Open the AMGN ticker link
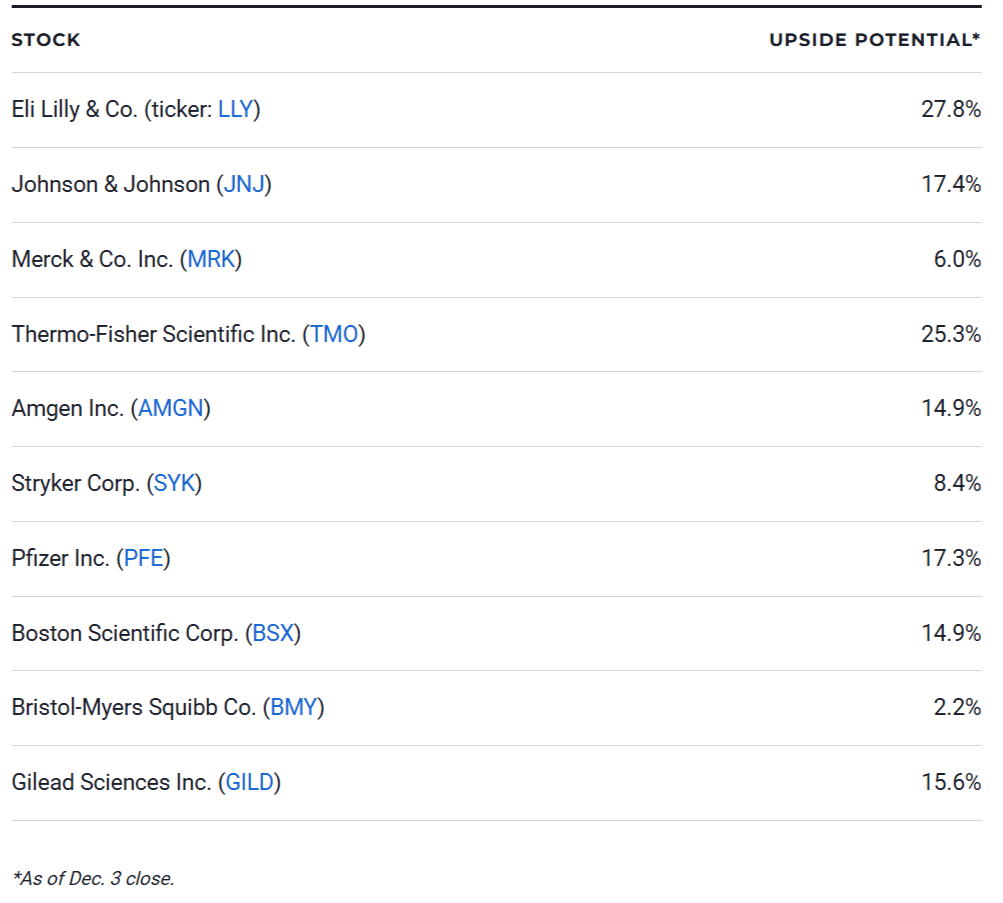Image resolution: width=1003 pixels, height=903 pixels. point(170,409)
